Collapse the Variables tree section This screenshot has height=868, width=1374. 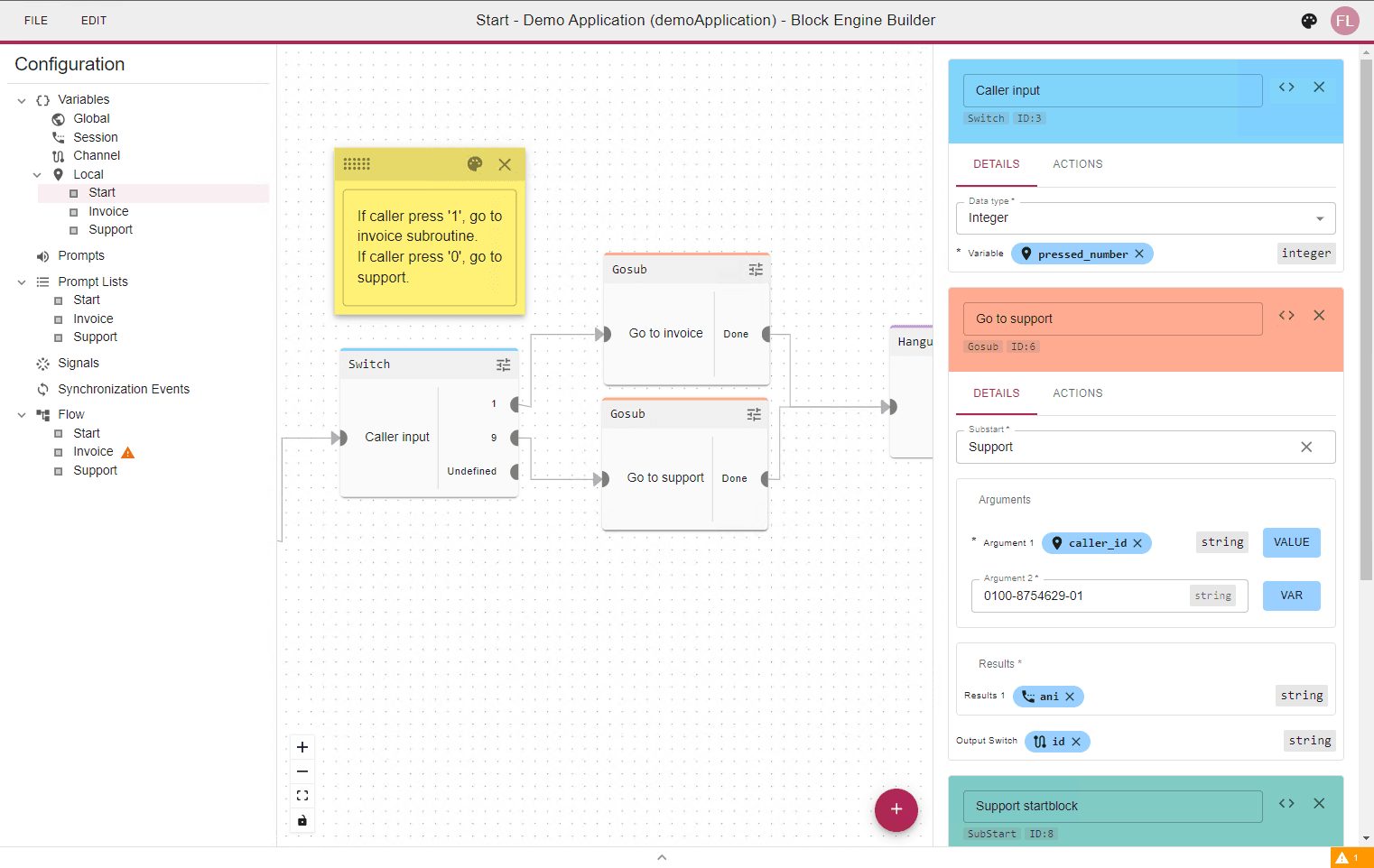pyautogui.click(x=20, y=99)
